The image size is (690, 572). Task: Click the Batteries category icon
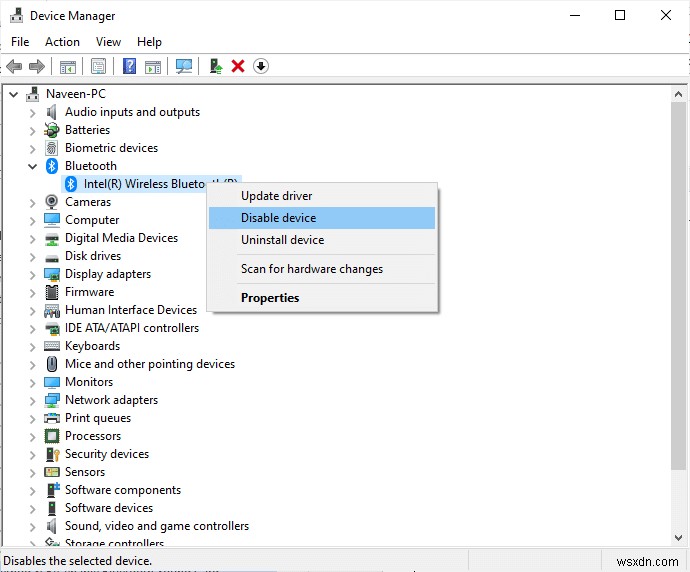51,130
